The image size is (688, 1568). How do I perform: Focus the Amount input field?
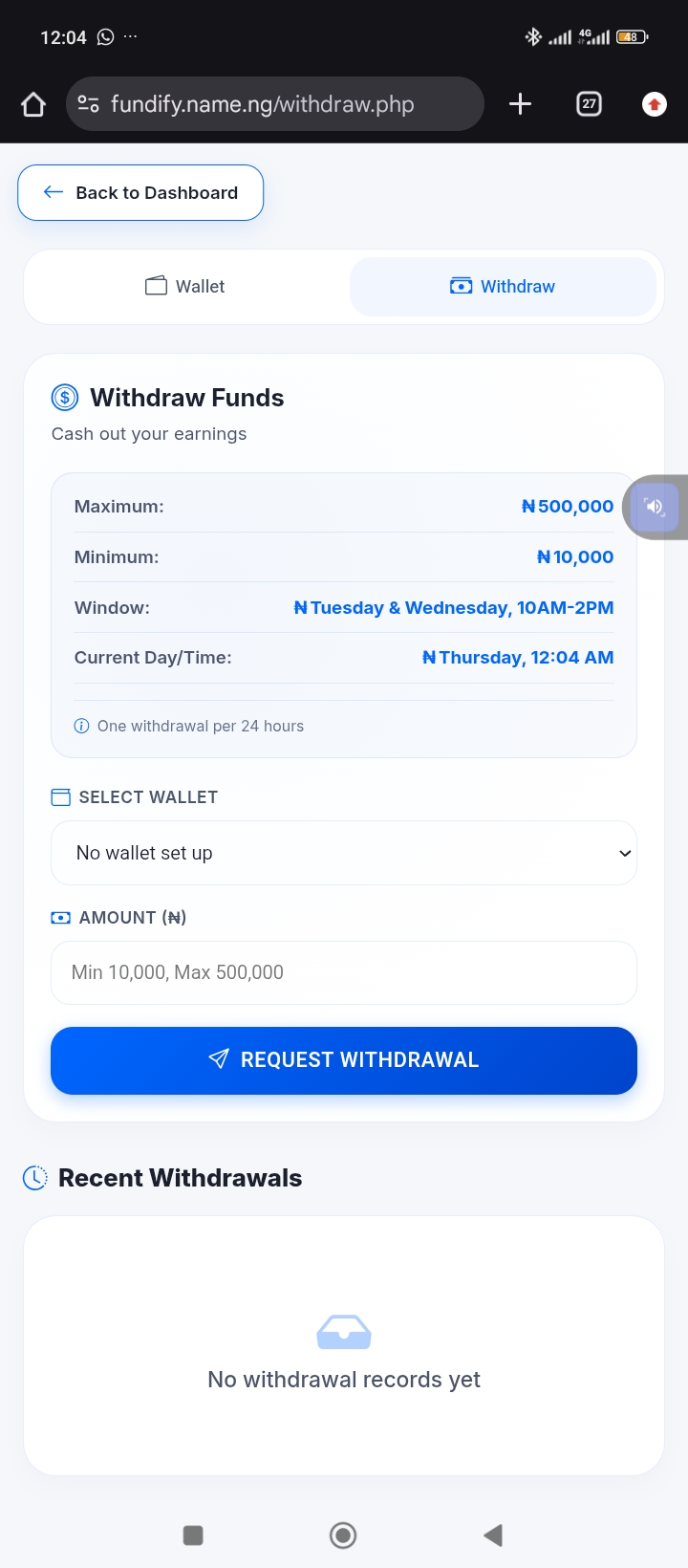click(x=344, y=973)
